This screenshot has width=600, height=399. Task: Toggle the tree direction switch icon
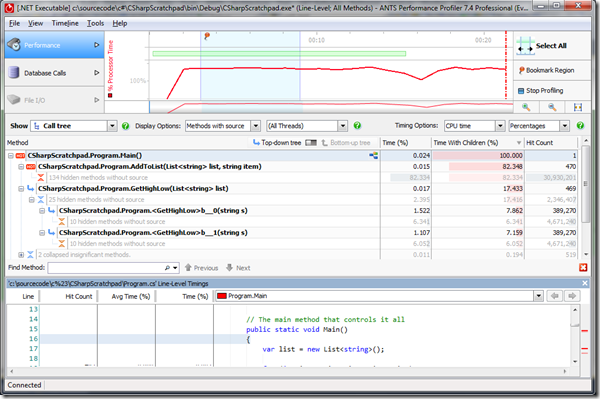pyautogui.click(x=311, y=143)
